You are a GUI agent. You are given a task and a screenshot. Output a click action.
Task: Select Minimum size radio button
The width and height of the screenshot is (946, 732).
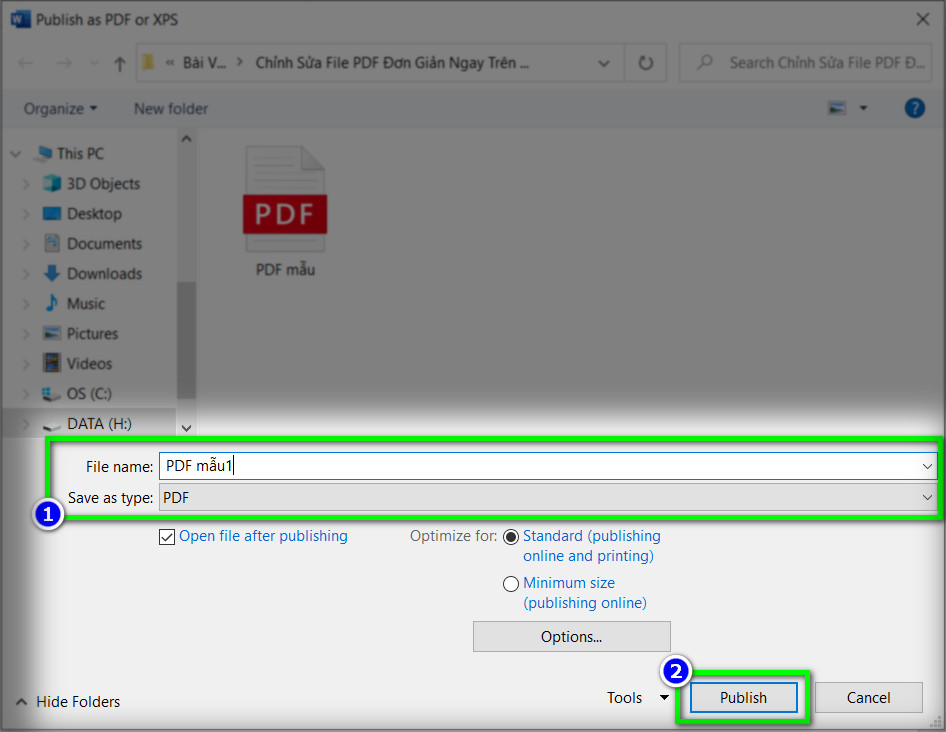tap(511, 583)
